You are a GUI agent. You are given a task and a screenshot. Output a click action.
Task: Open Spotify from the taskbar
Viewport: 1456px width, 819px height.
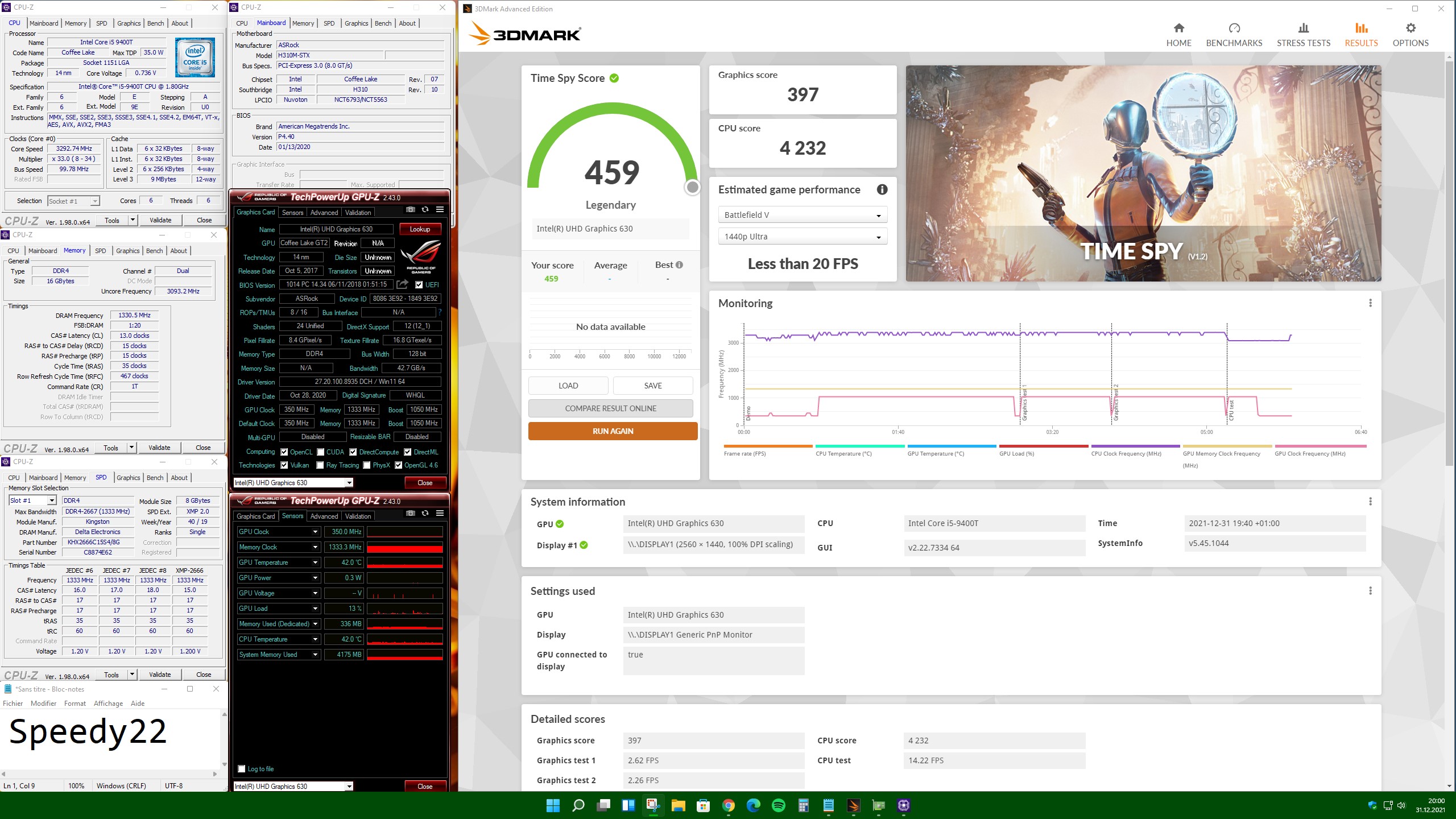pyautogui.click(x=778, y=805)
